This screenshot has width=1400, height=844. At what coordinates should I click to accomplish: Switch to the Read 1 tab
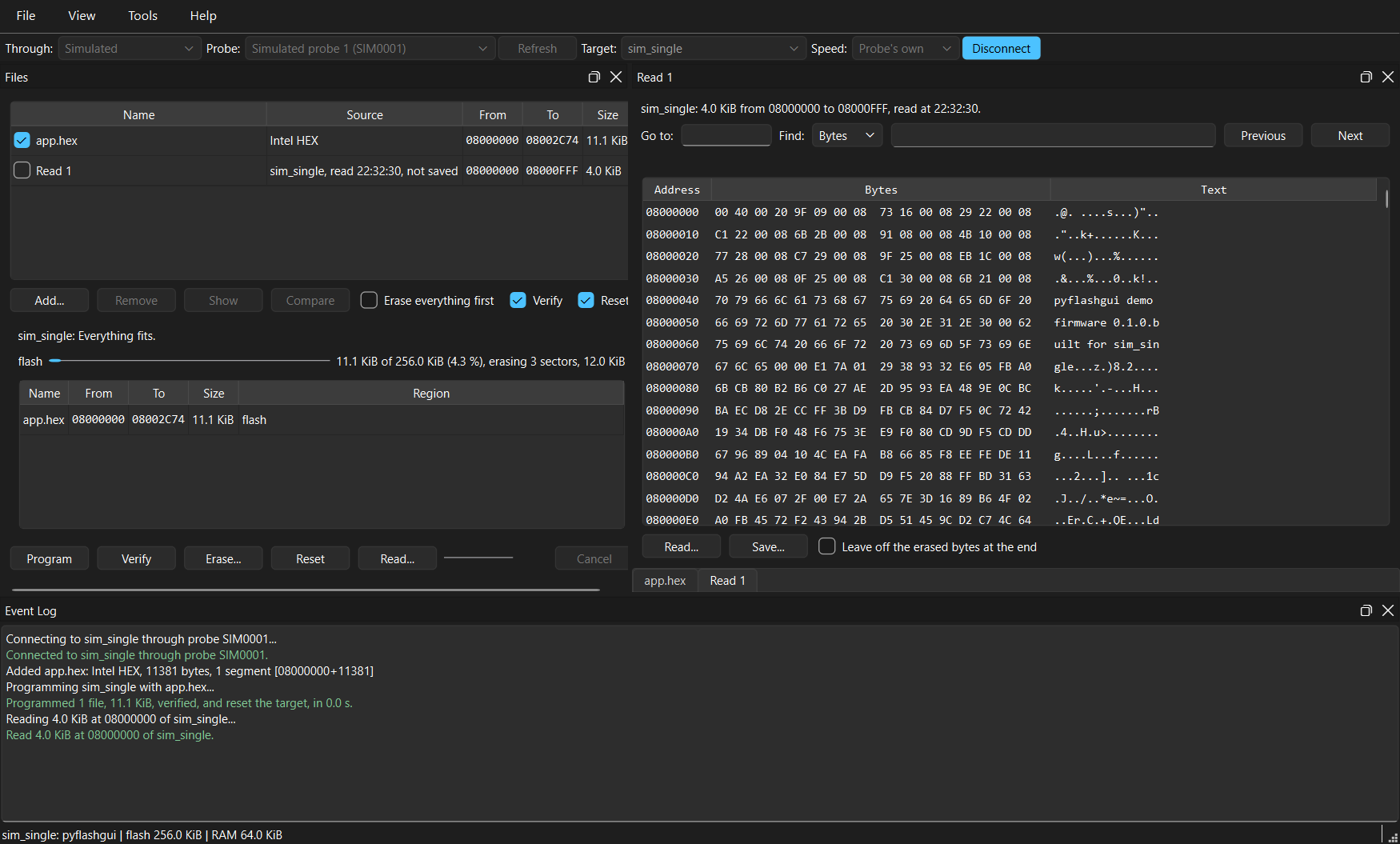point(728,581)
